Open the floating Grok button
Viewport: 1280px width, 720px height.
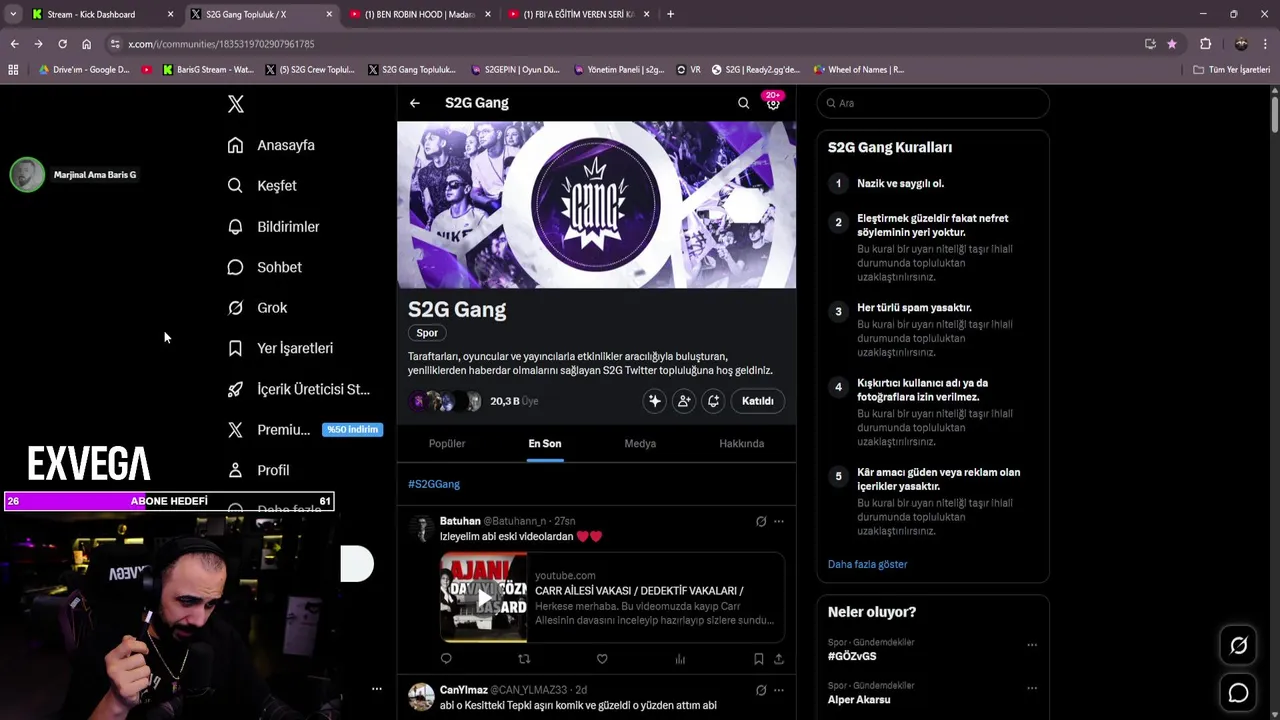point(1238,646)
